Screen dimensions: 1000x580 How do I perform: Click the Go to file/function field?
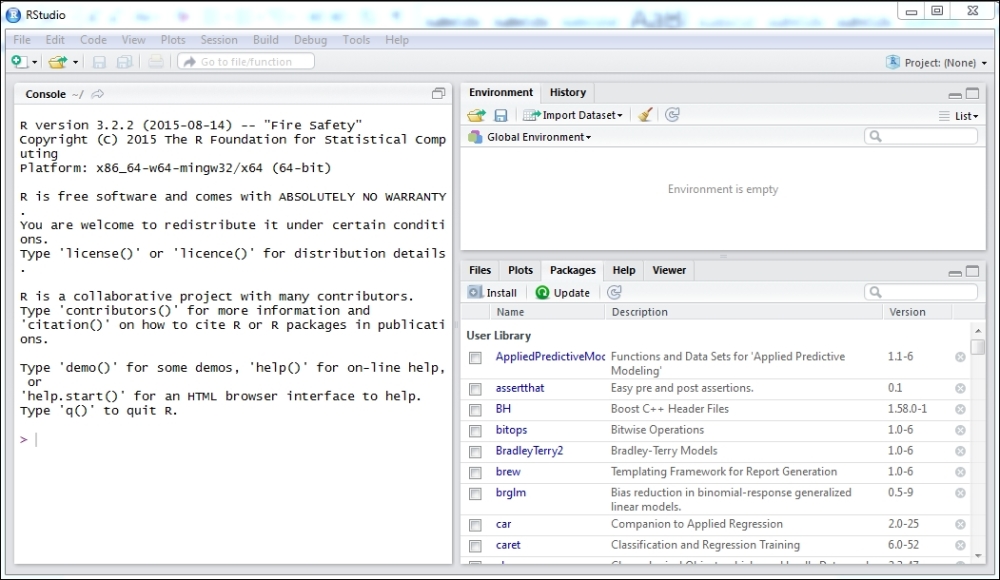(x=246, y=62)
